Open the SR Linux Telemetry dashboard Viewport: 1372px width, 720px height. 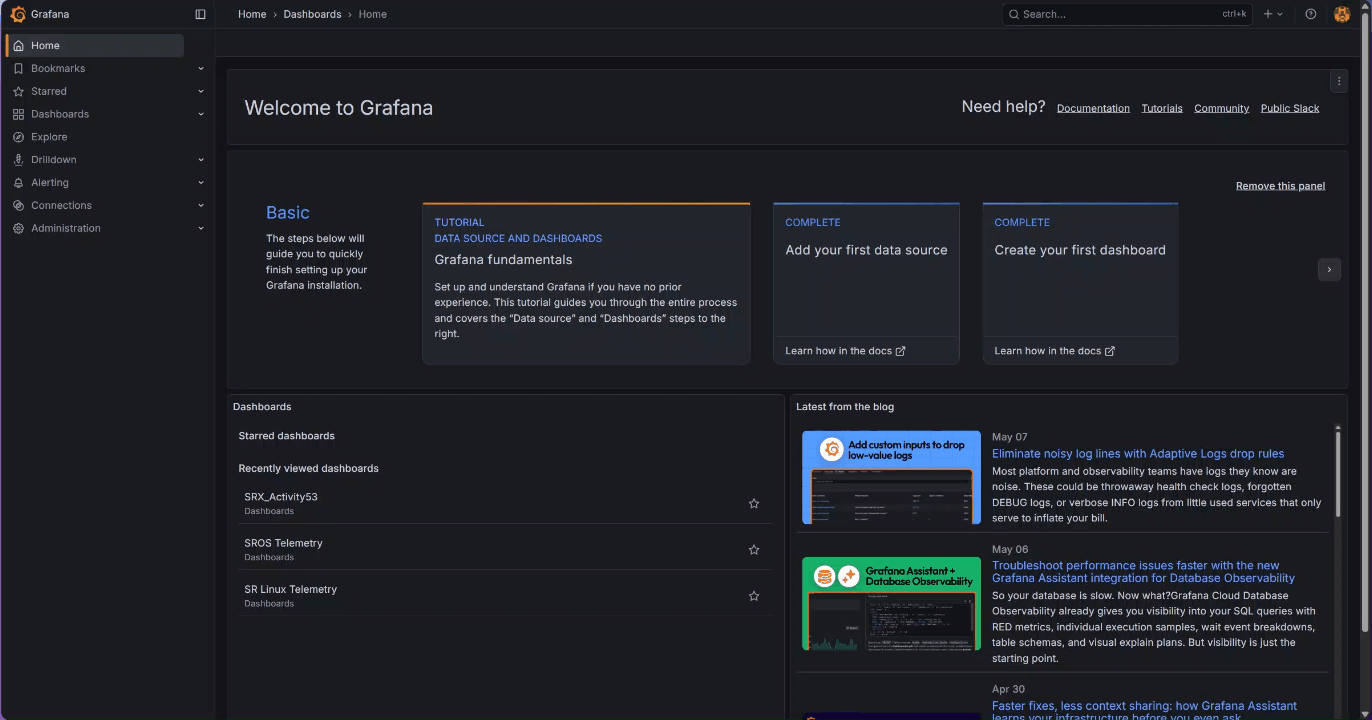coord(290,589)
